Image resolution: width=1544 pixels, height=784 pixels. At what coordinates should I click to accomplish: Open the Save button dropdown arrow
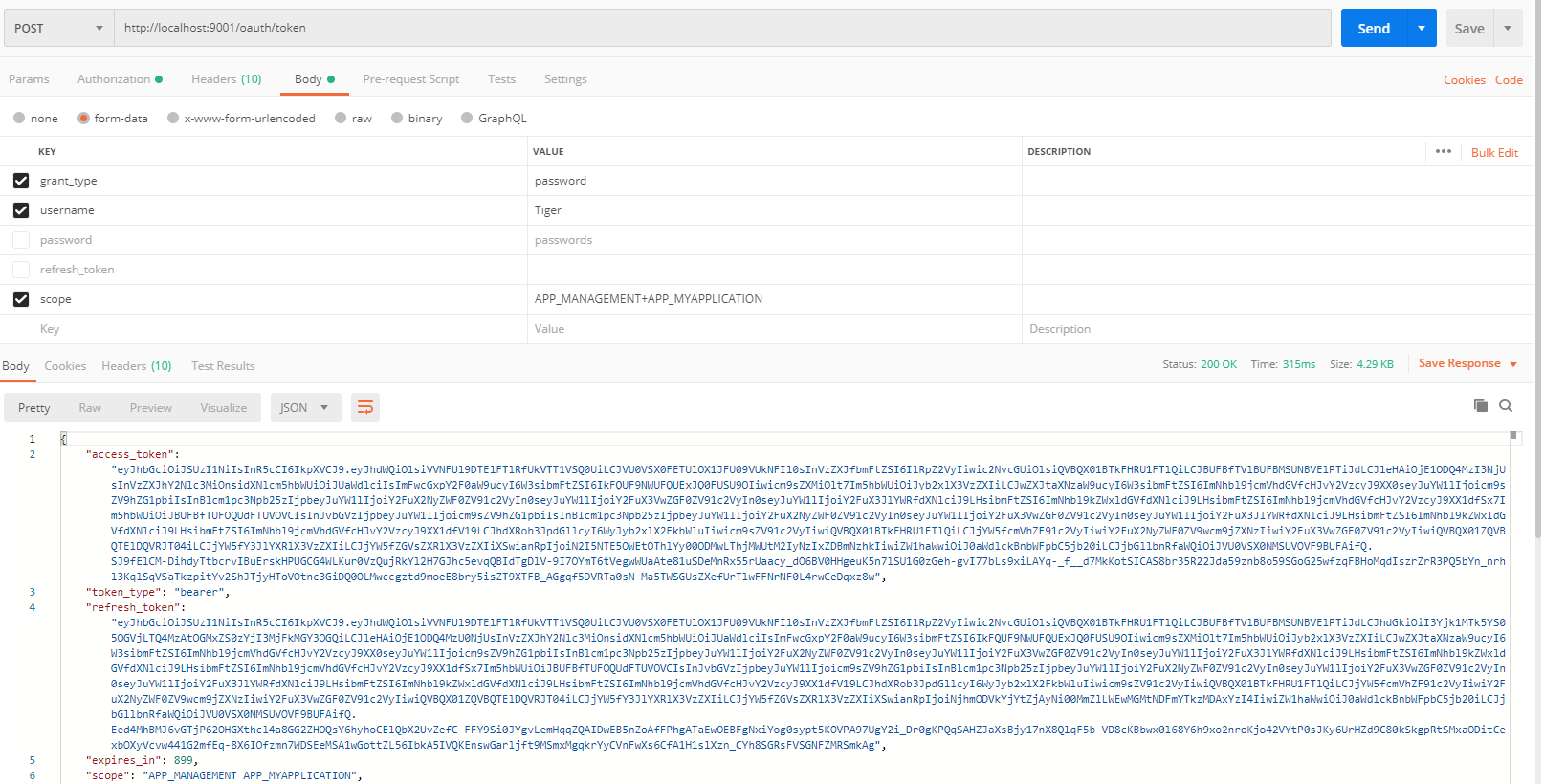tap(1508, 28)
